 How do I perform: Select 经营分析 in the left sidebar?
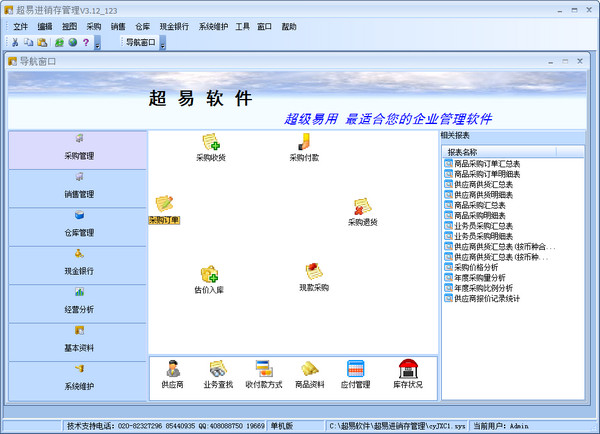[x=78, y=304]
